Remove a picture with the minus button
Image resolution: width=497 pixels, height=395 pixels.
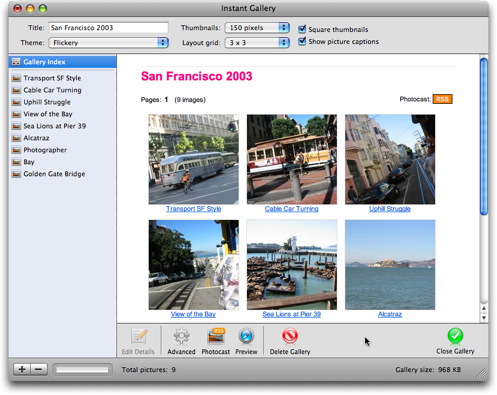[x=39, y=369]
